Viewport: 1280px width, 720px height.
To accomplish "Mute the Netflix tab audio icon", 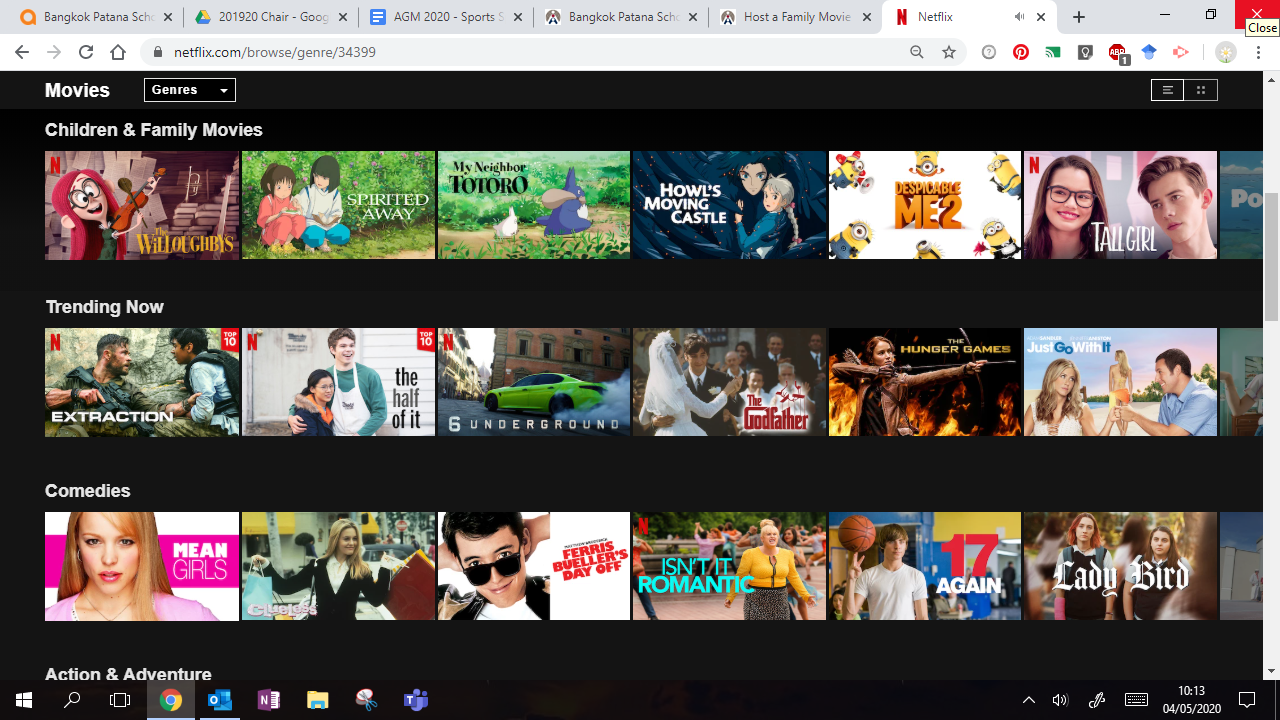I will (x=1019, y=17).
